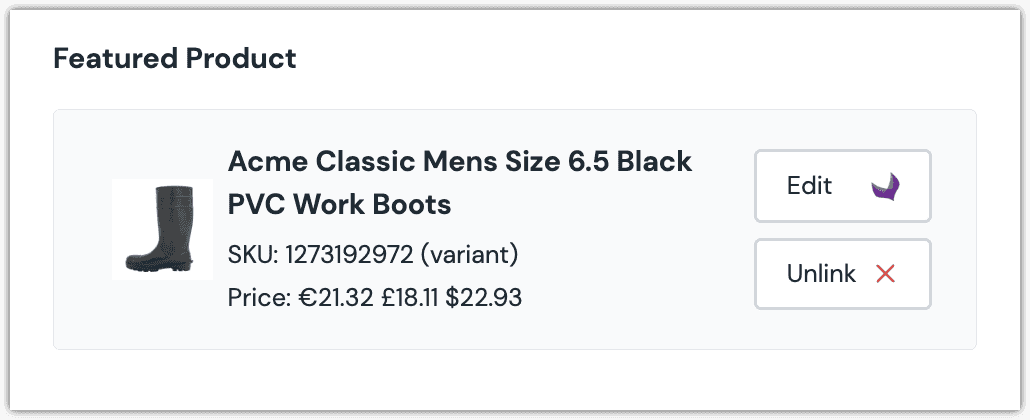
Task: Select the pound price £18.11
Action: [410, 298]
